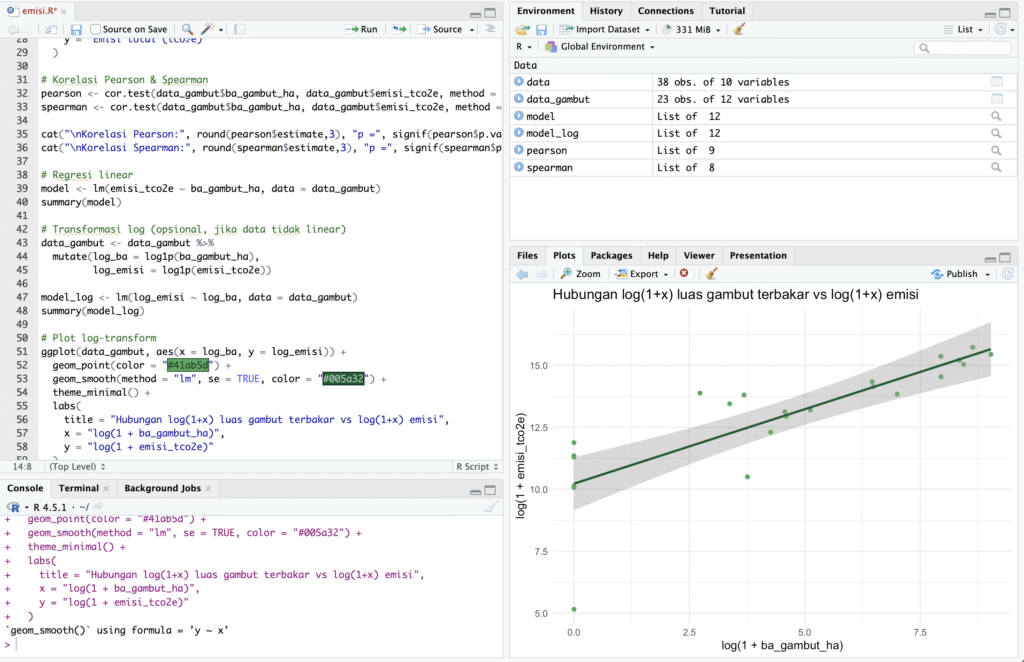Switch to the Packages tab

click(611, 255)
